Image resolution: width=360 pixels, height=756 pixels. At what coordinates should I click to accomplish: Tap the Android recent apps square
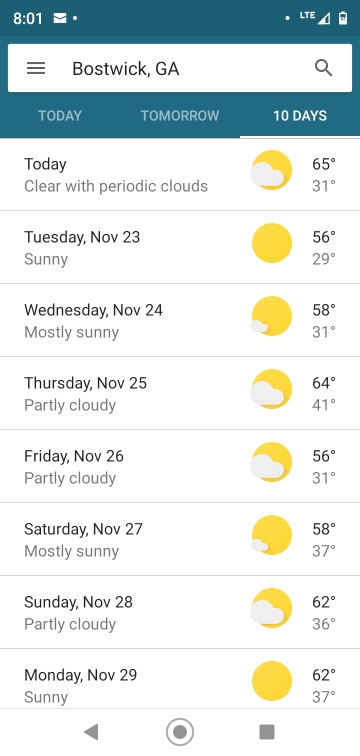tap(267, 732)
